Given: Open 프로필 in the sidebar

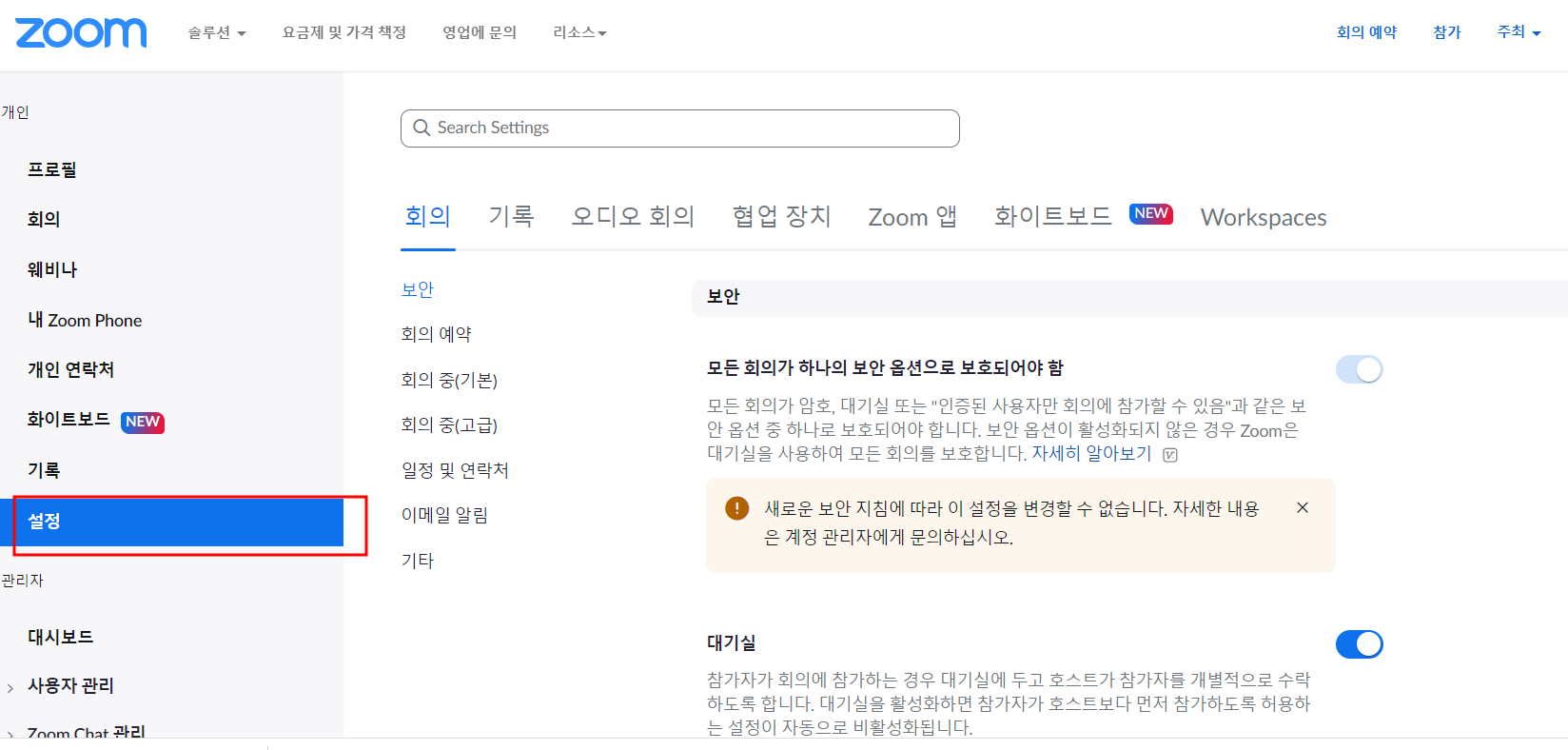Looking at the screenshot, I should [x=52, y=169].
